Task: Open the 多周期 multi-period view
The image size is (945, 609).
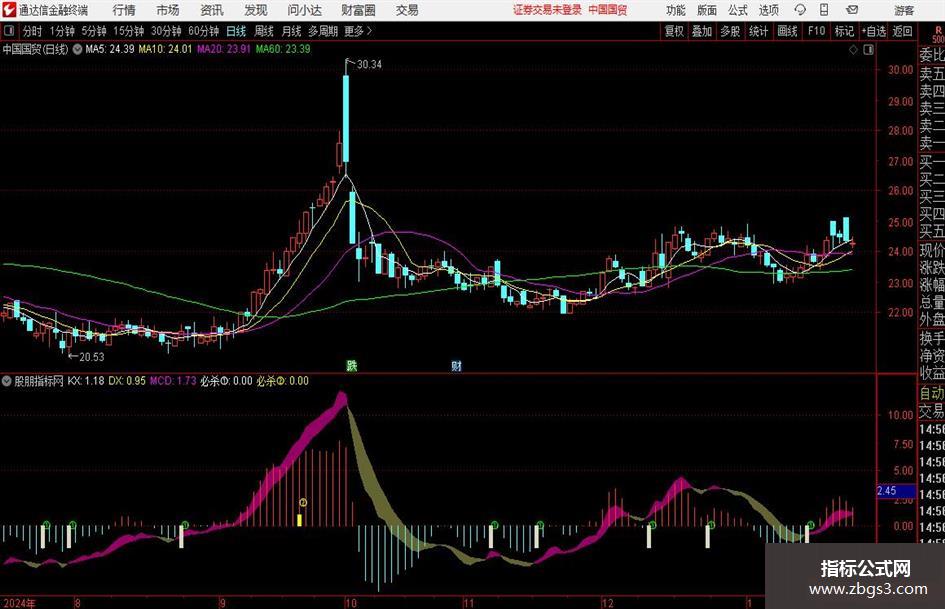Action: point(323,31)
